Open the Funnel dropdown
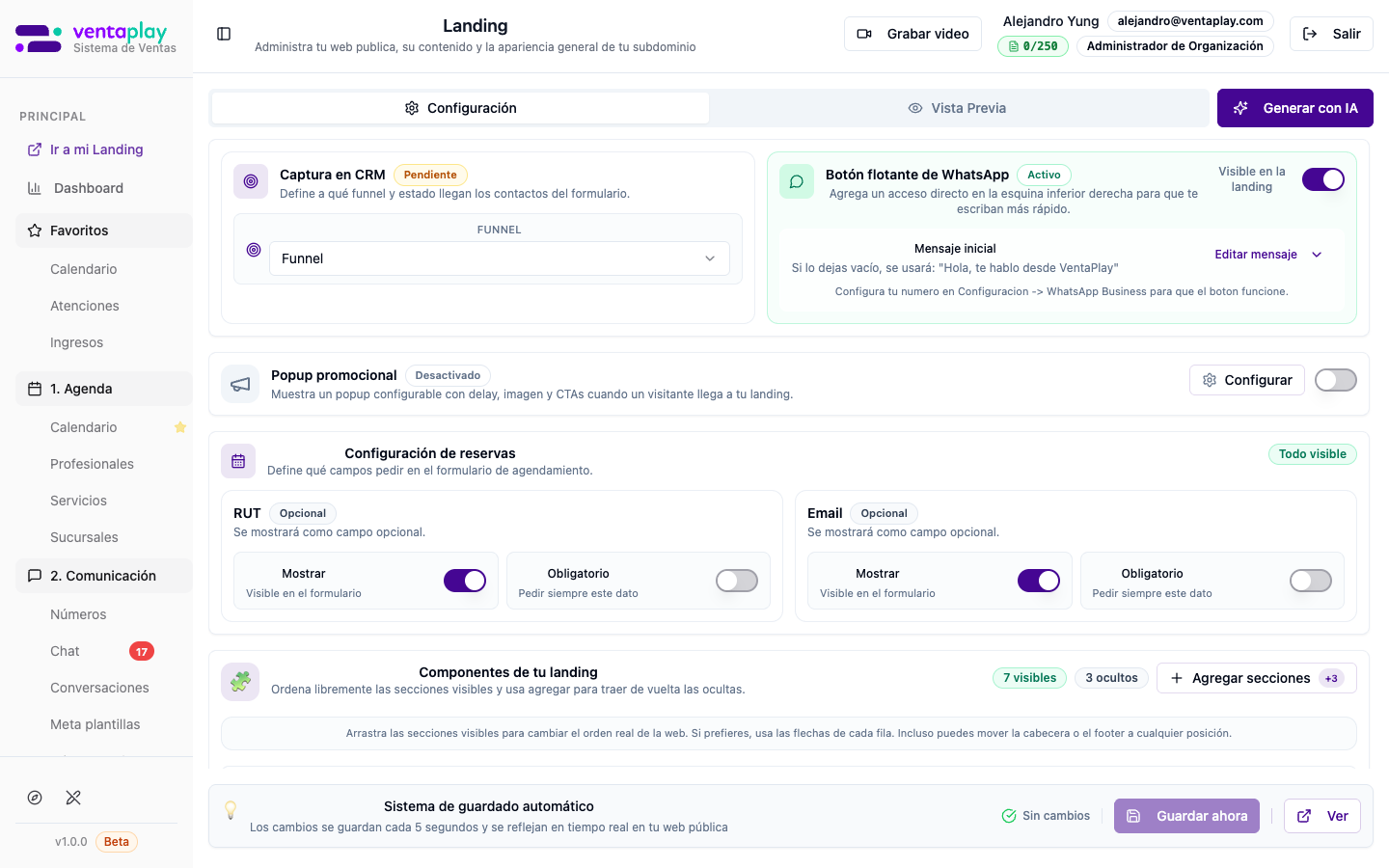Image resolution: width=1389 pixels, height=868 pixels. (500, 258)
